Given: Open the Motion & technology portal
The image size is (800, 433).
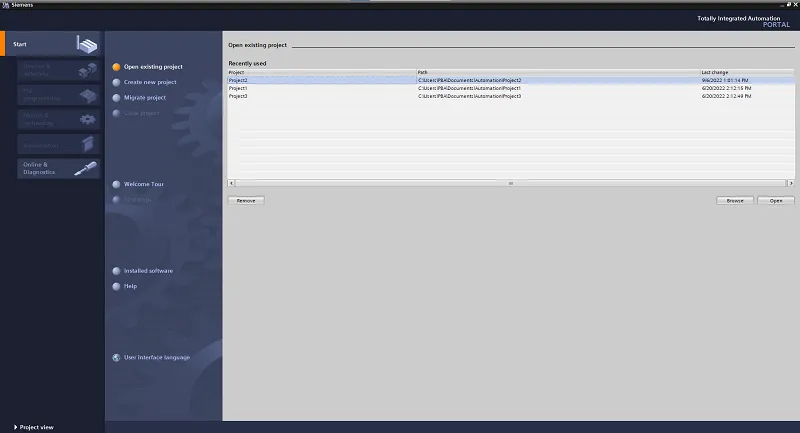Looking at the screenshot, I should tap(59, 119).
